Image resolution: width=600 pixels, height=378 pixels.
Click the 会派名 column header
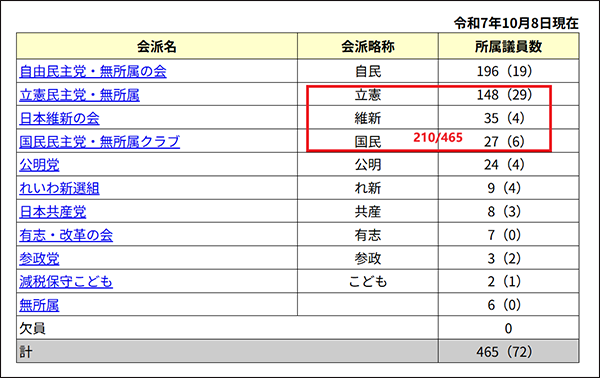157,46
